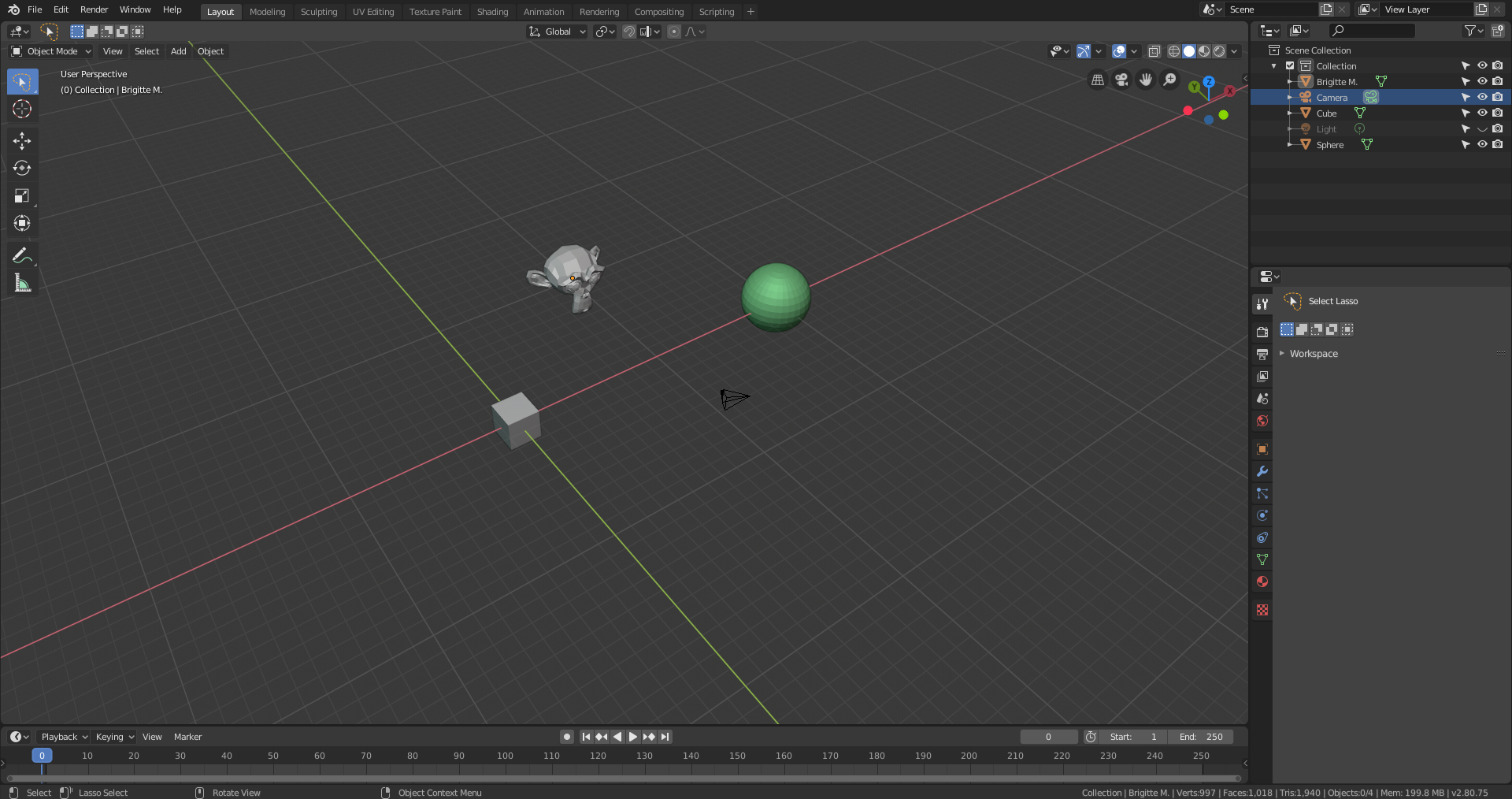This screenshot has width=1512, height=799.
Task: Open the overlays dropdown arrow
Action: coord(1134,51)
